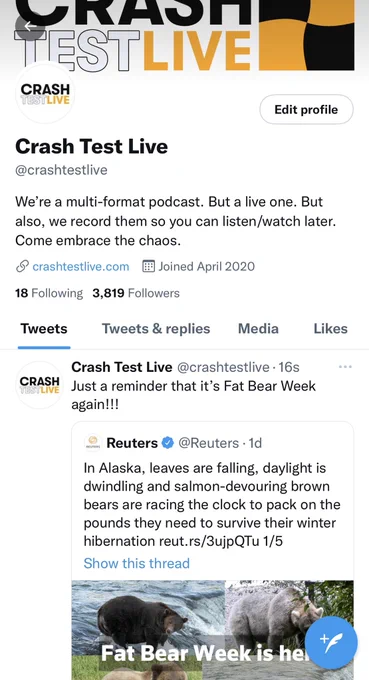View the 18 Following list
Screen dimensions: 369x680
[x=49, y=293]
